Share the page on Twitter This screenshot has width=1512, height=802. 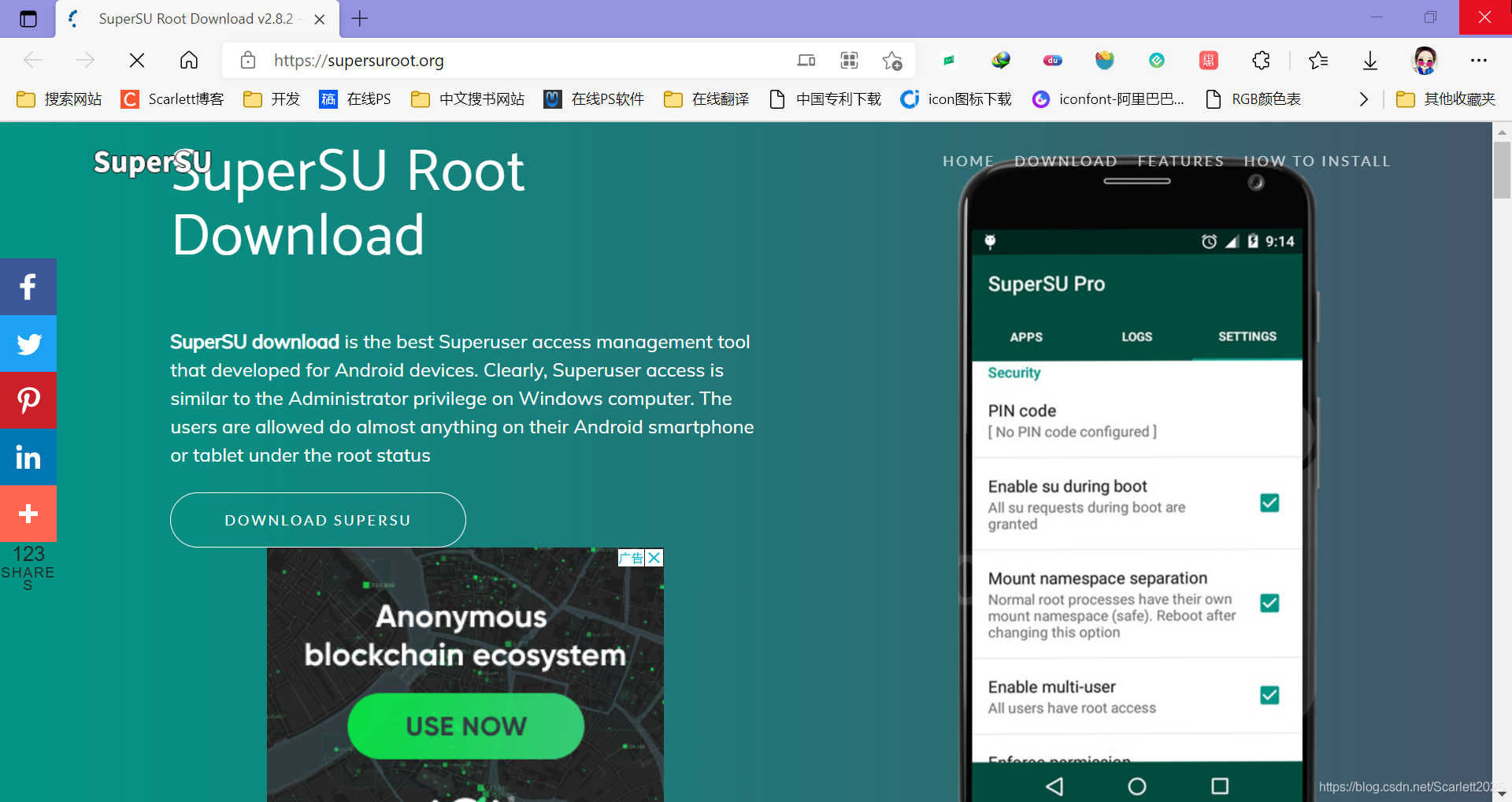28,343
